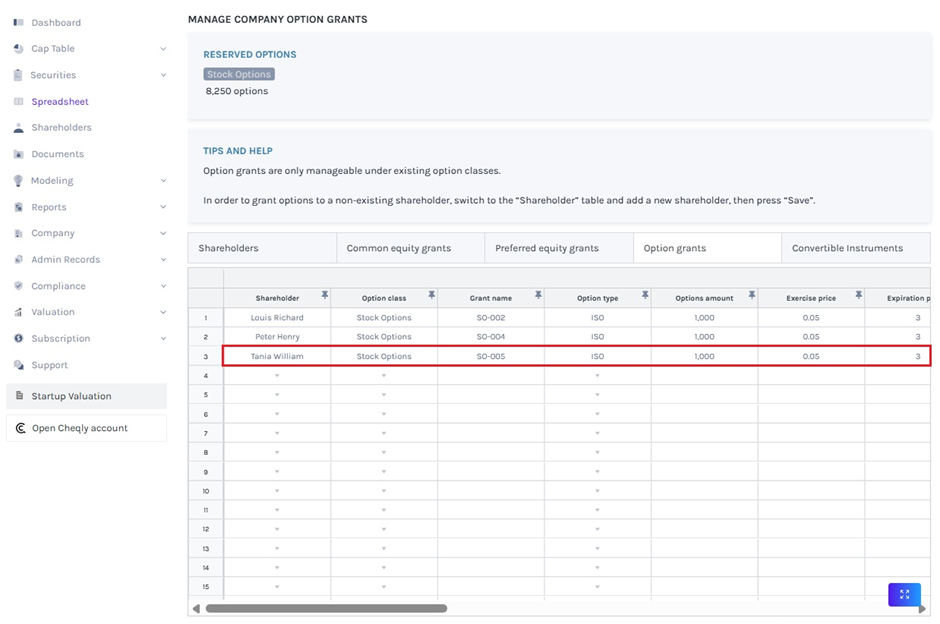Pin the Option type column
Image resolution: width=940 pixels, height=624 pixels.
pos(645,295)
